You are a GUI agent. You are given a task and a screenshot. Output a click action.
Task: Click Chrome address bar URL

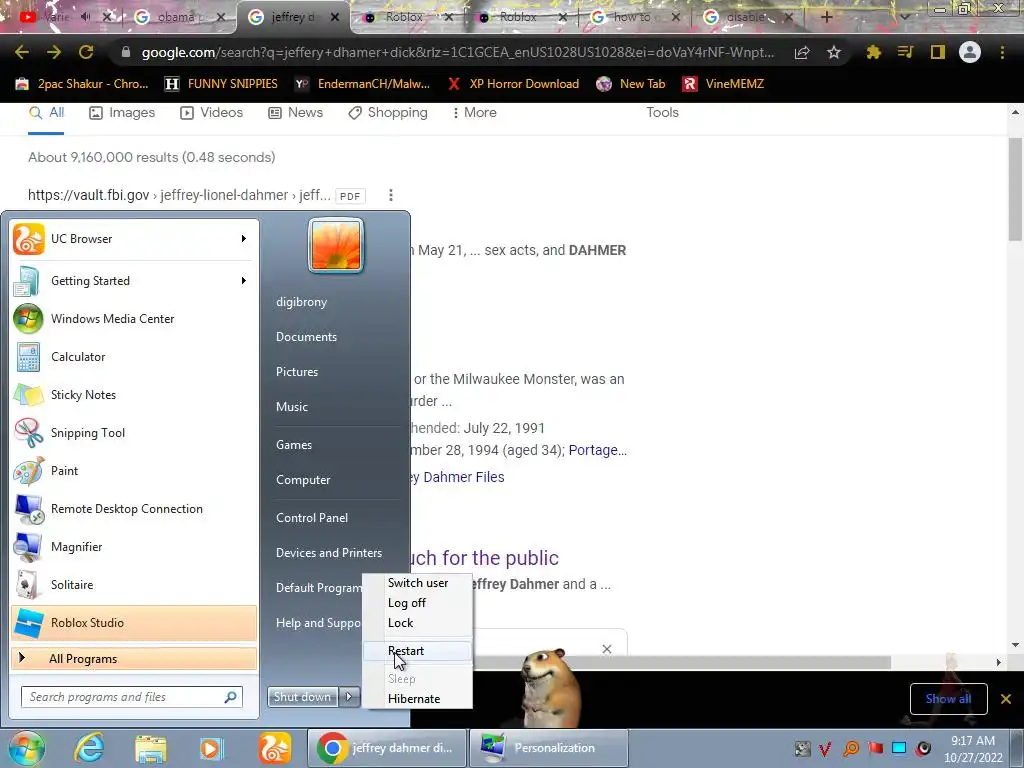[457, 52]
